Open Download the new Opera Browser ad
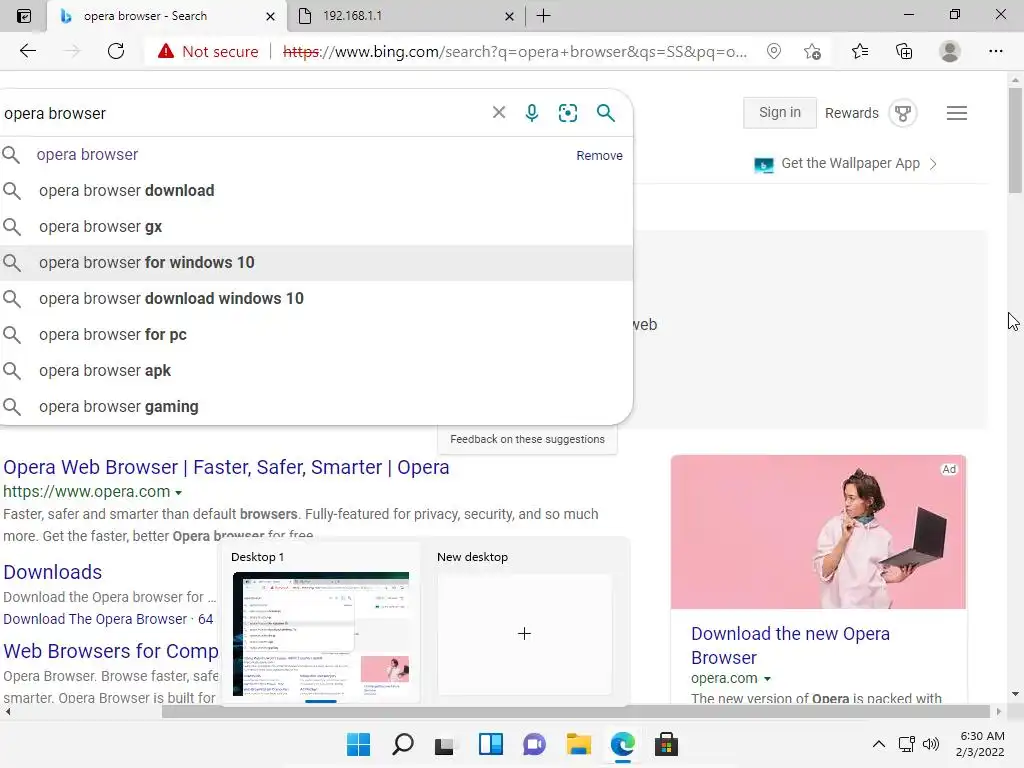Viewport: 1024px width, 768px height. (790, 645)
